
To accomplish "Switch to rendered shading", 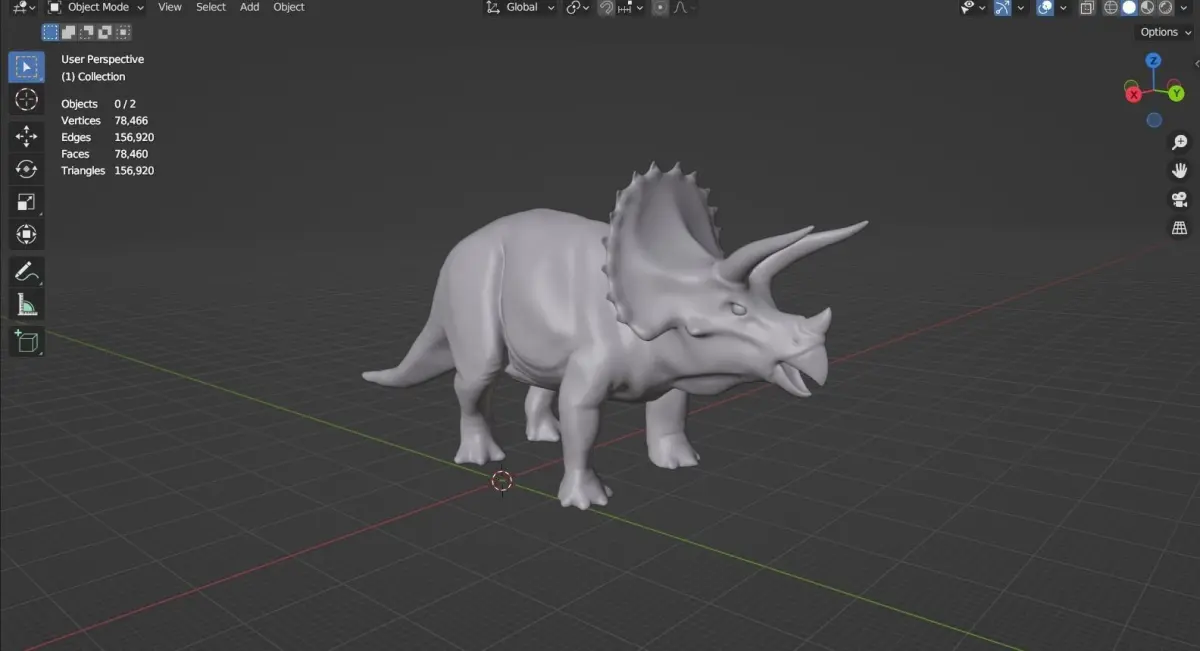I will 1165,7.
